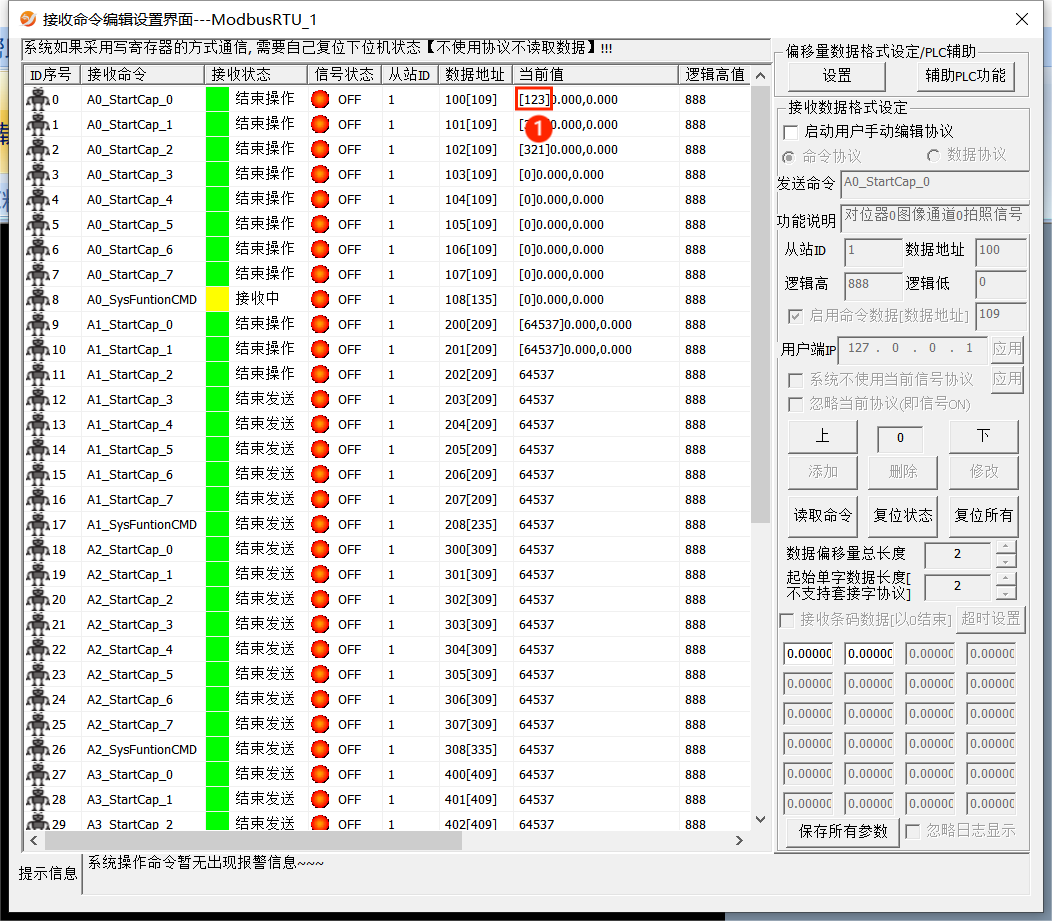Click red signal light of A1_StartCap_0
This screenshot has width=1052, height=921.
point(320,324)
